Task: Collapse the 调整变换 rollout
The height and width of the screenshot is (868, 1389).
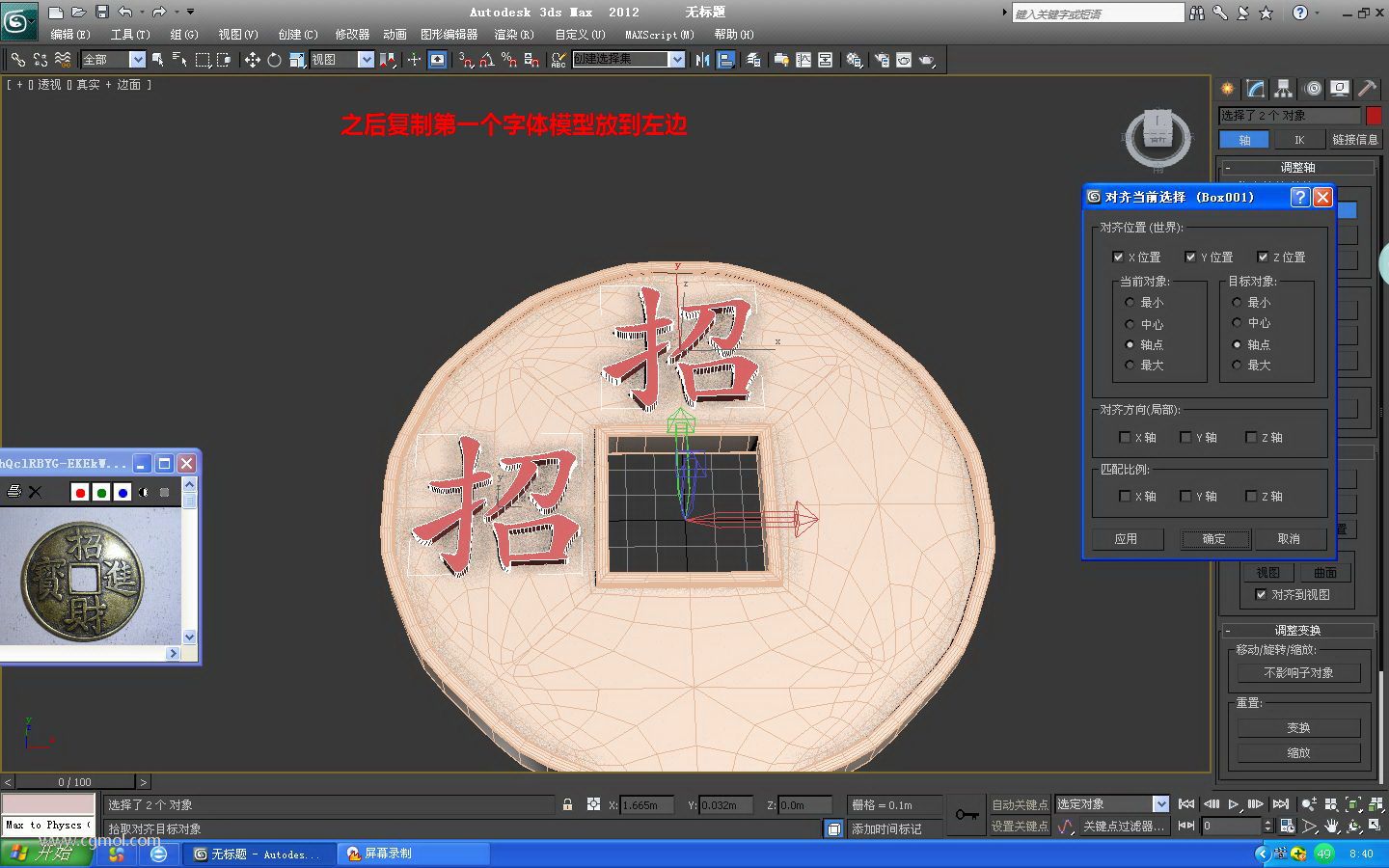Action: pos(1296,631)
